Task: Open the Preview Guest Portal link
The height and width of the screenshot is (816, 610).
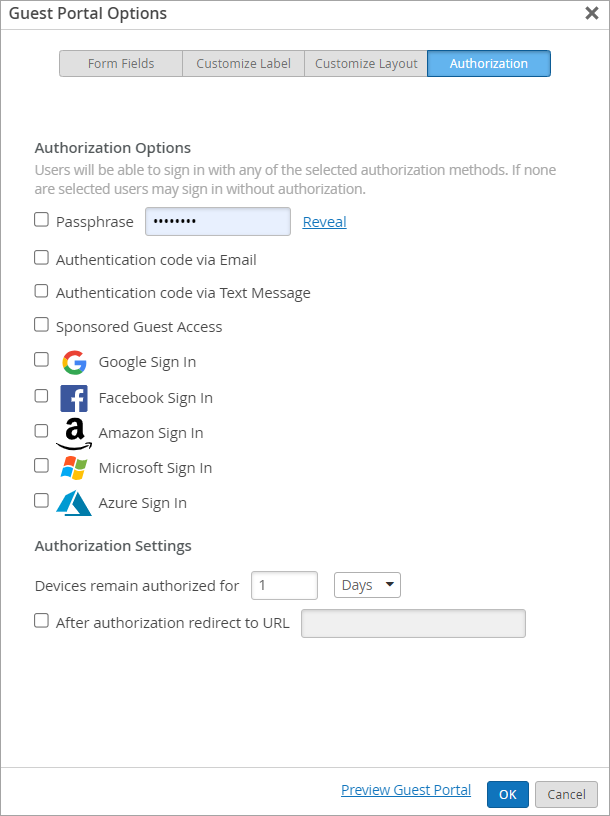Action: 406,790
